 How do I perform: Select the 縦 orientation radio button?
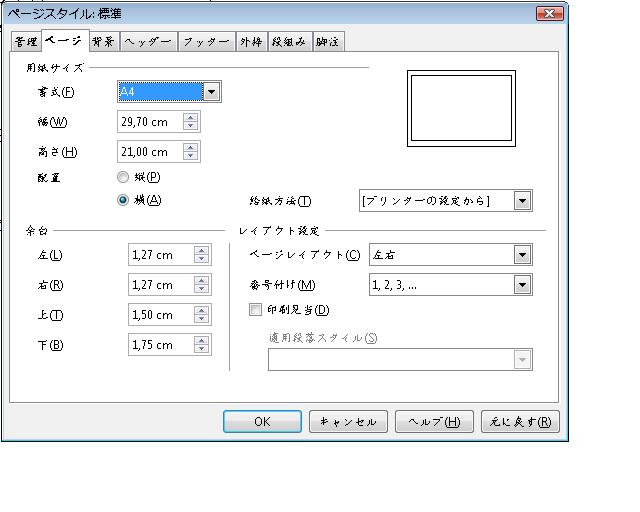coord(123,177)
